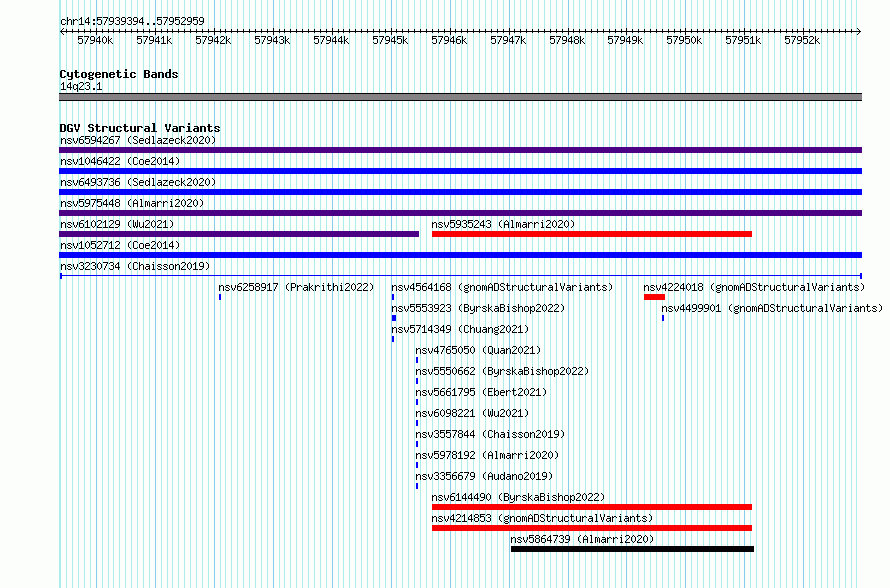
Task: Select nsv6102129 (Wu2021) variant label
Action: point(117,224)
